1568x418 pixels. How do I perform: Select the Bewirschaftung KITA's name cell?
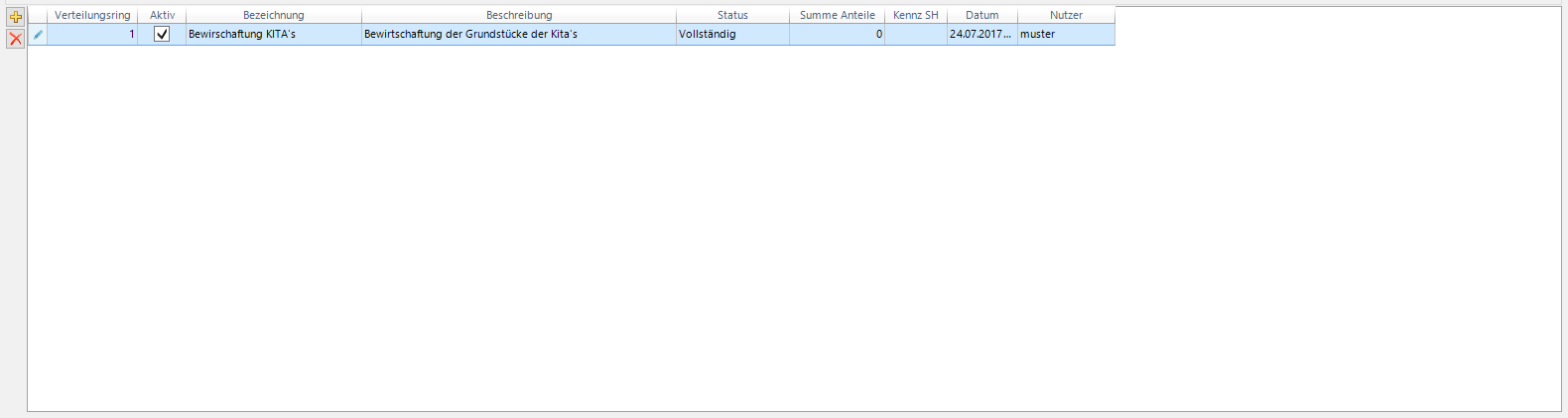tap(273, 34)
